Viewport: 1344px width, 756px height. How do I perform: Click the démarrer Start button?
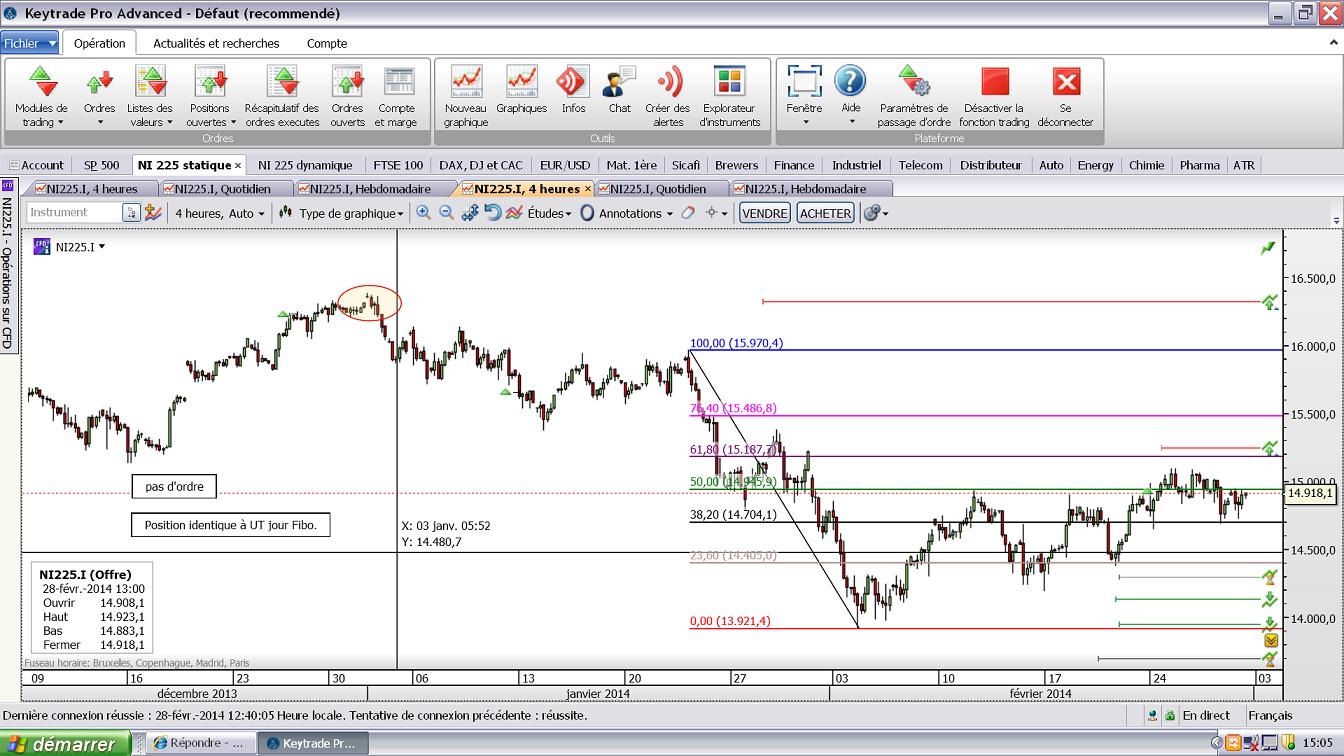65,744
